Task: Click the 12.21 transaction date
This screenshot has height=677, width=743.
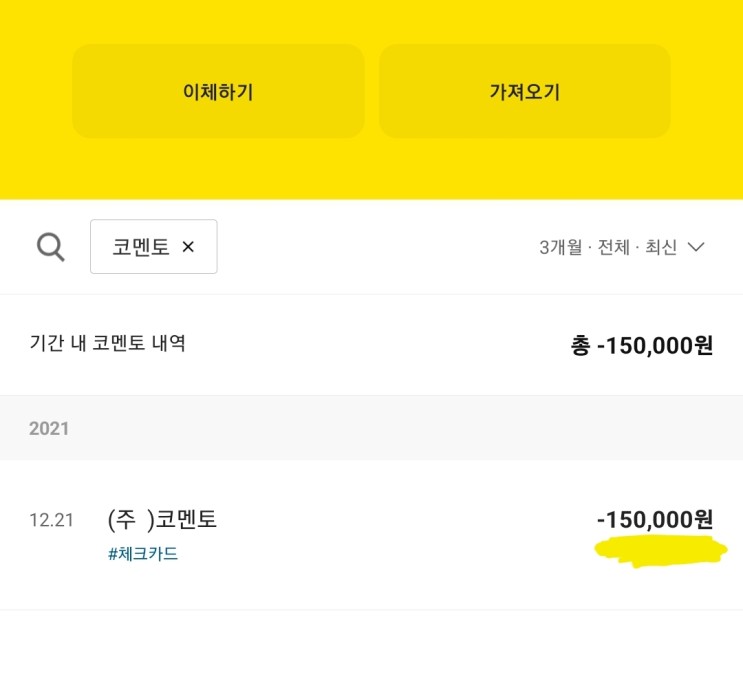Action: click(x=51, y=521)
